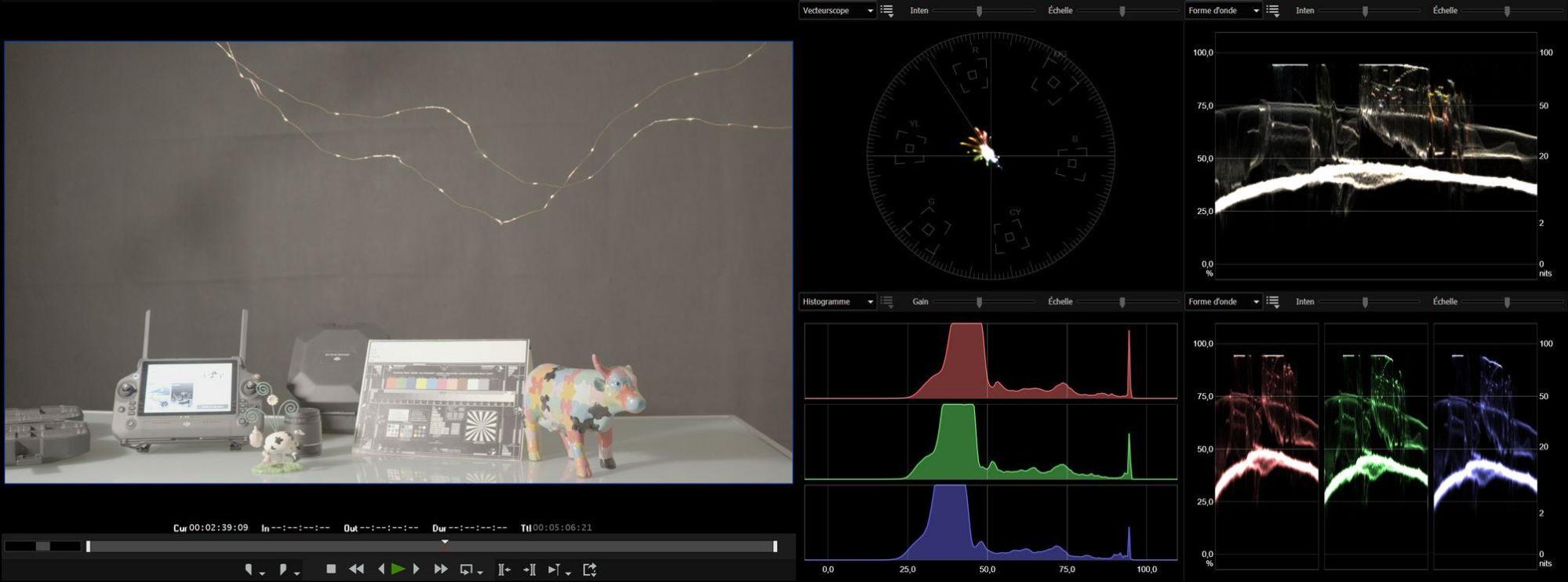Screen dimensions: 1568x582
Task: Stop playback with the square Stop button
Action: tap(331, 569)
